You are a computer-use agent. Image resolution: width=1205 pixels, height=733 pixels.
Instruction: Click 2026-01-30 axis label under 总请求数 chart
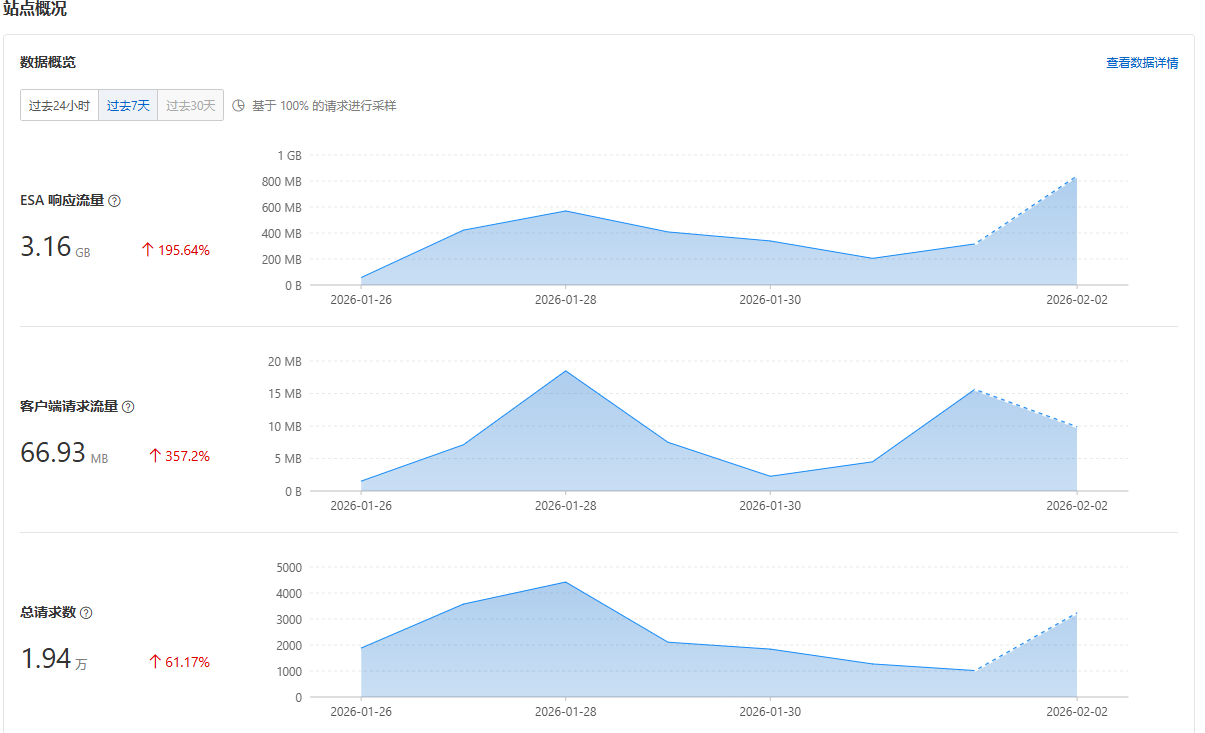click(770, 711)
